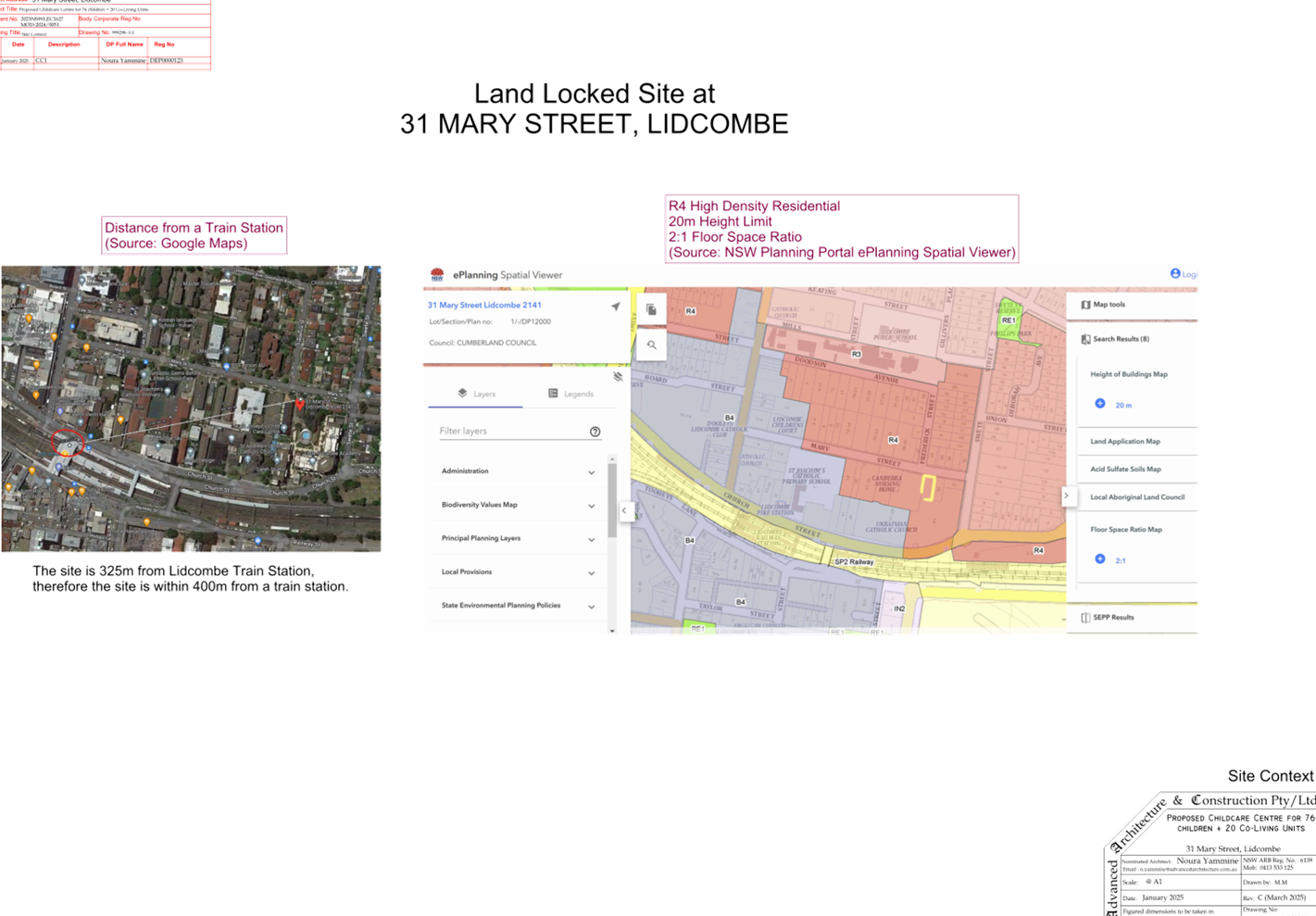Click the 'Land Locked Site at' page title
Viewport: 1316px width, 916px height.
(595, 94)
